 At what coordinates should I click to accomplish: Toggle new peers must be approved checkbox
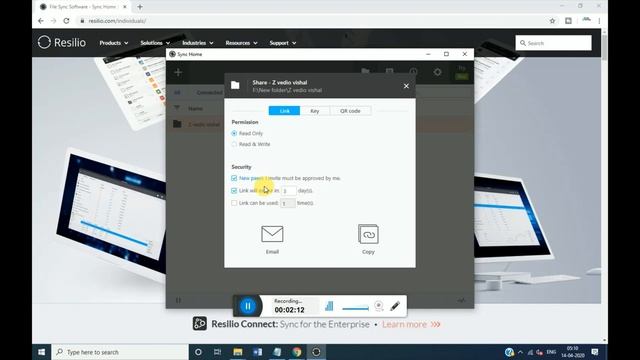[234, 178]
